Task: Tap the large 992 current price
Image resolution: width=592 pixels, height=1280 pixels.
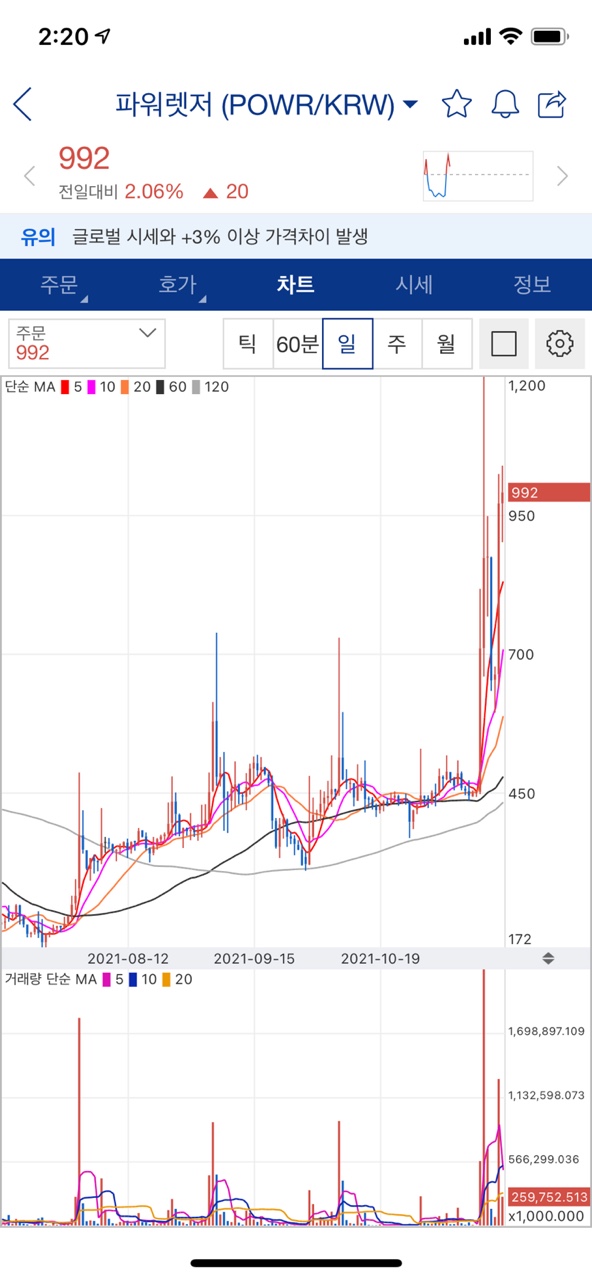Action: 84,158
